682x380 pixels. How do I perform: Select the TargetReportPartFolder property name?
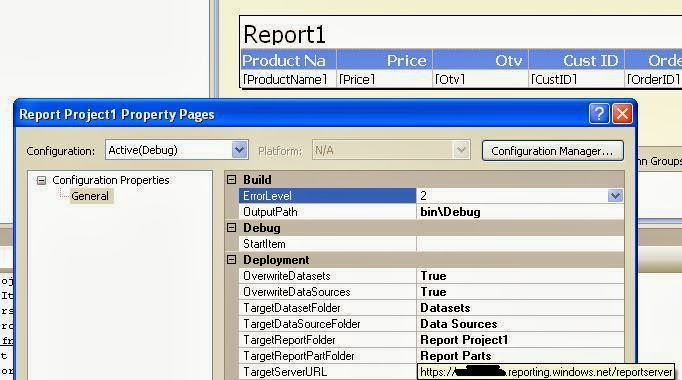299,356
